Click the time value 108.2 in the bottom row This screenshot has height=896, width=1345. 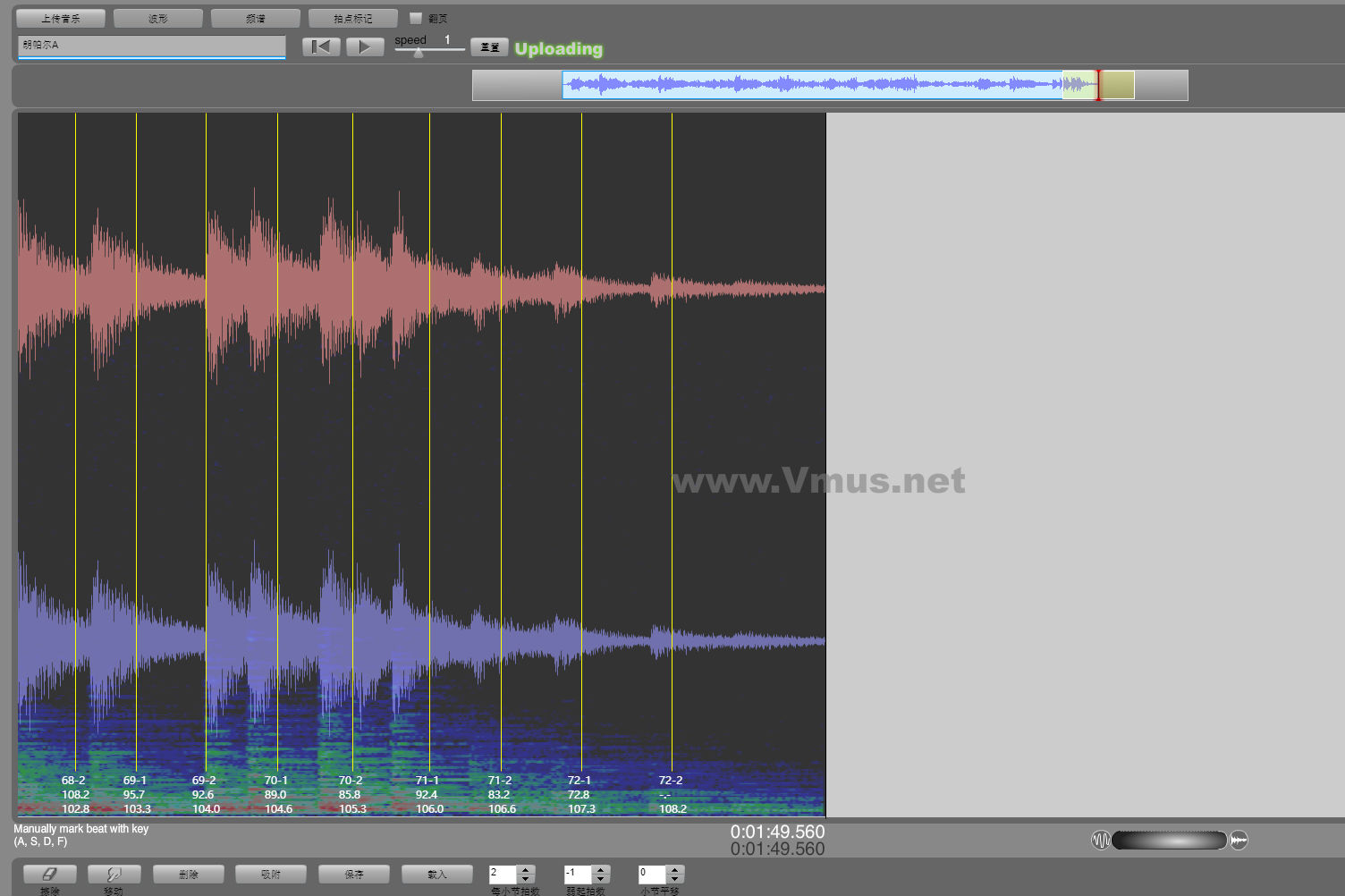pos(672,808)
